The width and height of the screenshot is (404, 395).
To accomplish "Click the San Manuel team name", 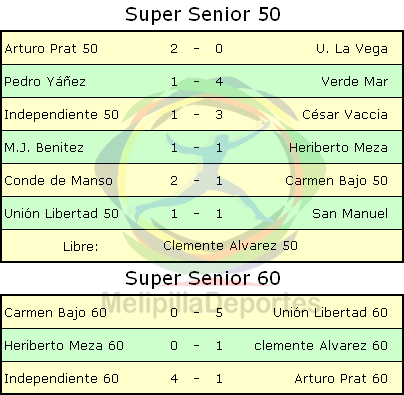I will 350,214.
